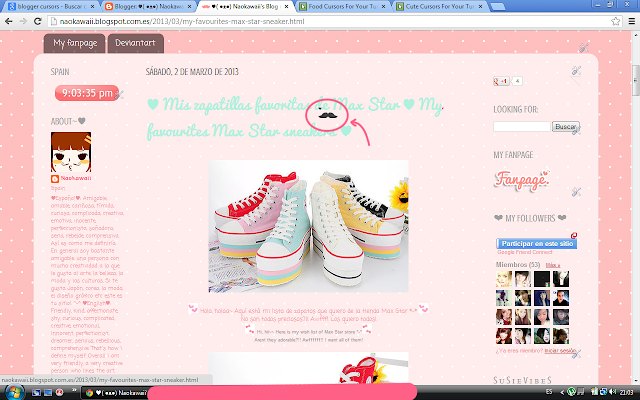
Task: Click wrench edit icon below Fanpage logo
Action: coord(576,191)
